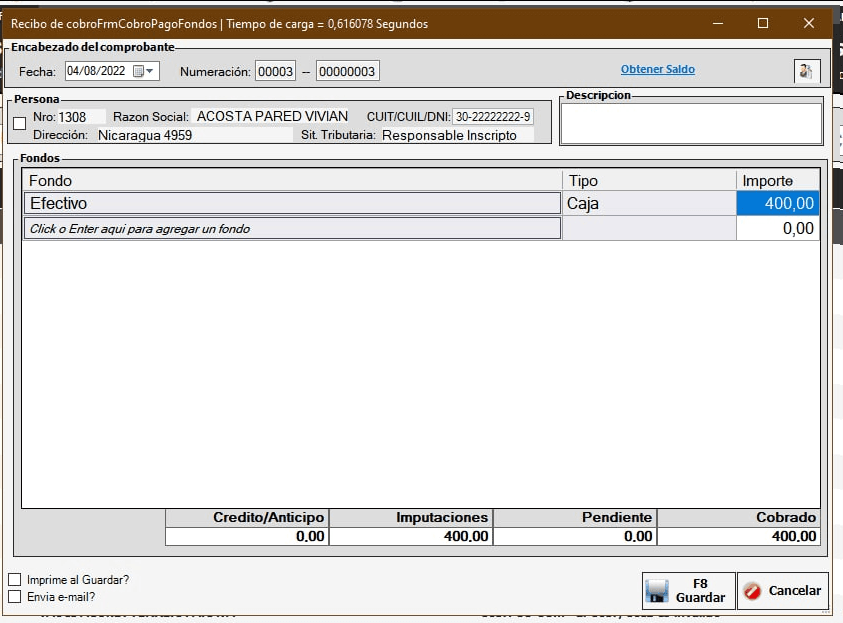843x623 pixels.
Task: Select the highlighted 400,00 importe cell
Action: pos(777,203)
